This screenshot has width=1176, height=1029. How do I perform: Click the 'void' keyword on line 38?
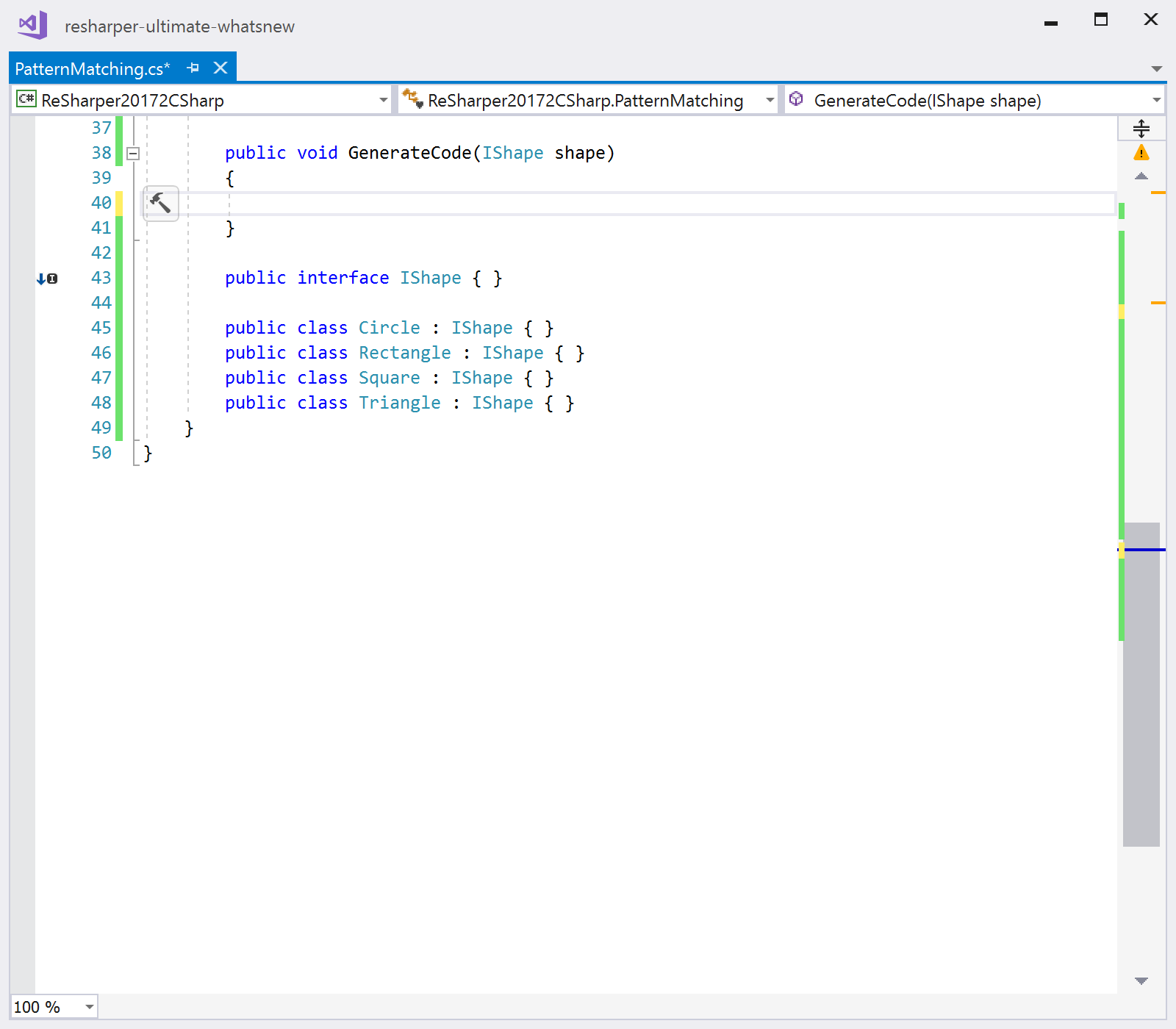318,153
